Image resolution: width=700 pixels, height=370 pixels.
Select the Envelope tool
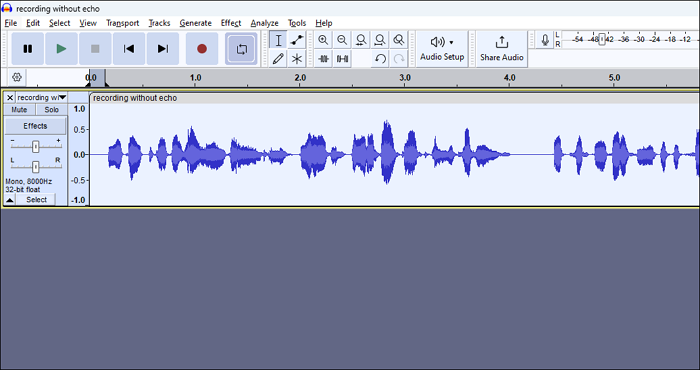click(x=297, y=40)
